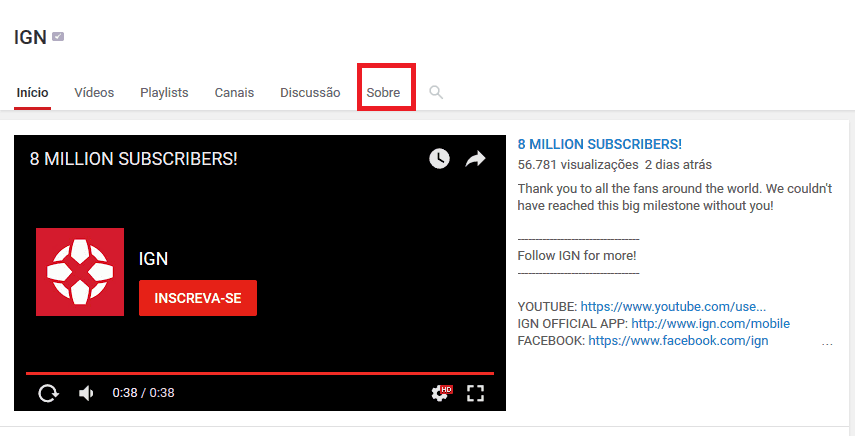Image resolution: width=855 pixels, height=436 pixels.
Task: Click the Follow IGN for more! text
Action: tap(577, 255)
